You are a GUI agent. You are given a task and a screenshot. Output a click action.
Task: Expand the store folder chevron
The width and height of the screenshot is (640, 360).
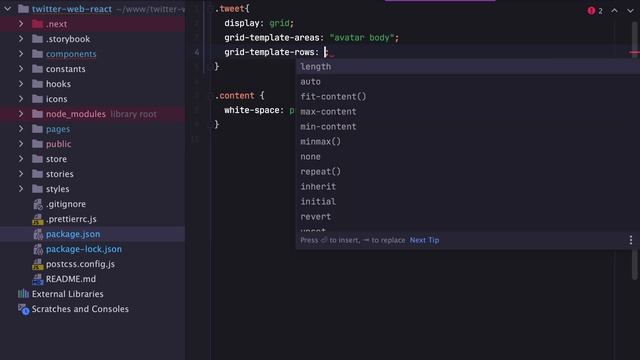point(20,159)
